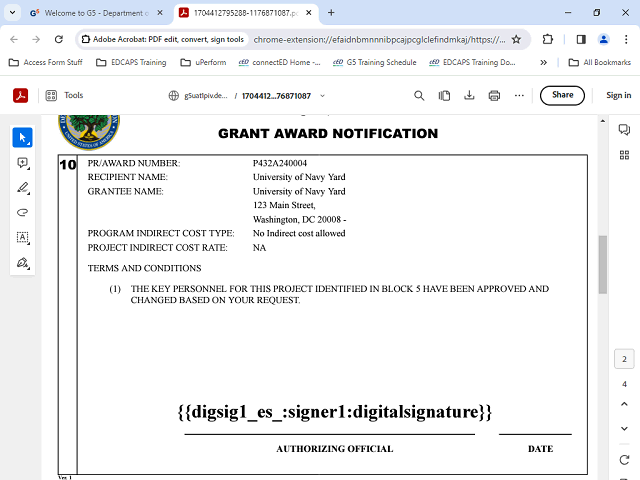The image size is (640, 480).
Task: Click the search magnifier in Acrobat toolbar
Action: 419,96
